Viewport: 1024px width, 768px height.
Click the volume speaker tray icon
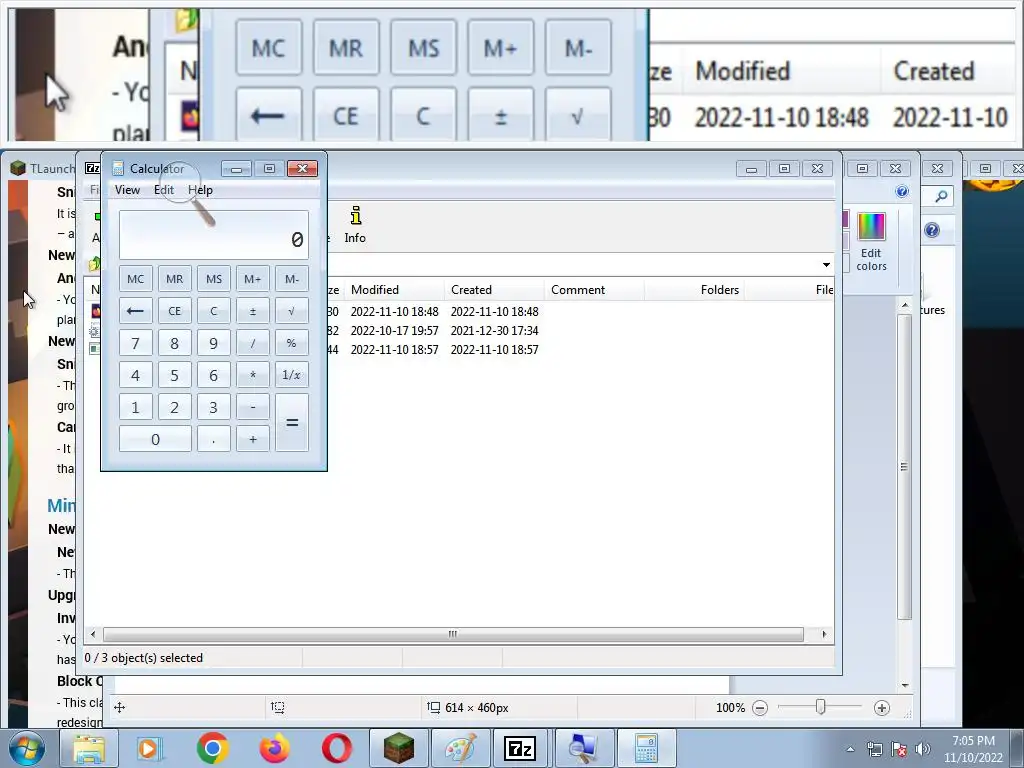click(922, 749)
